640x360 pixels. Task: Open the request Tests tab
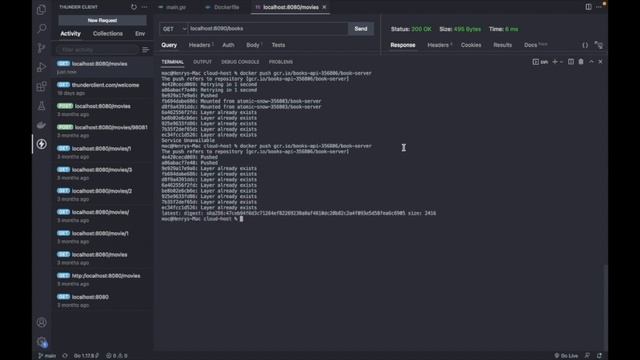(x=278, y=45)
